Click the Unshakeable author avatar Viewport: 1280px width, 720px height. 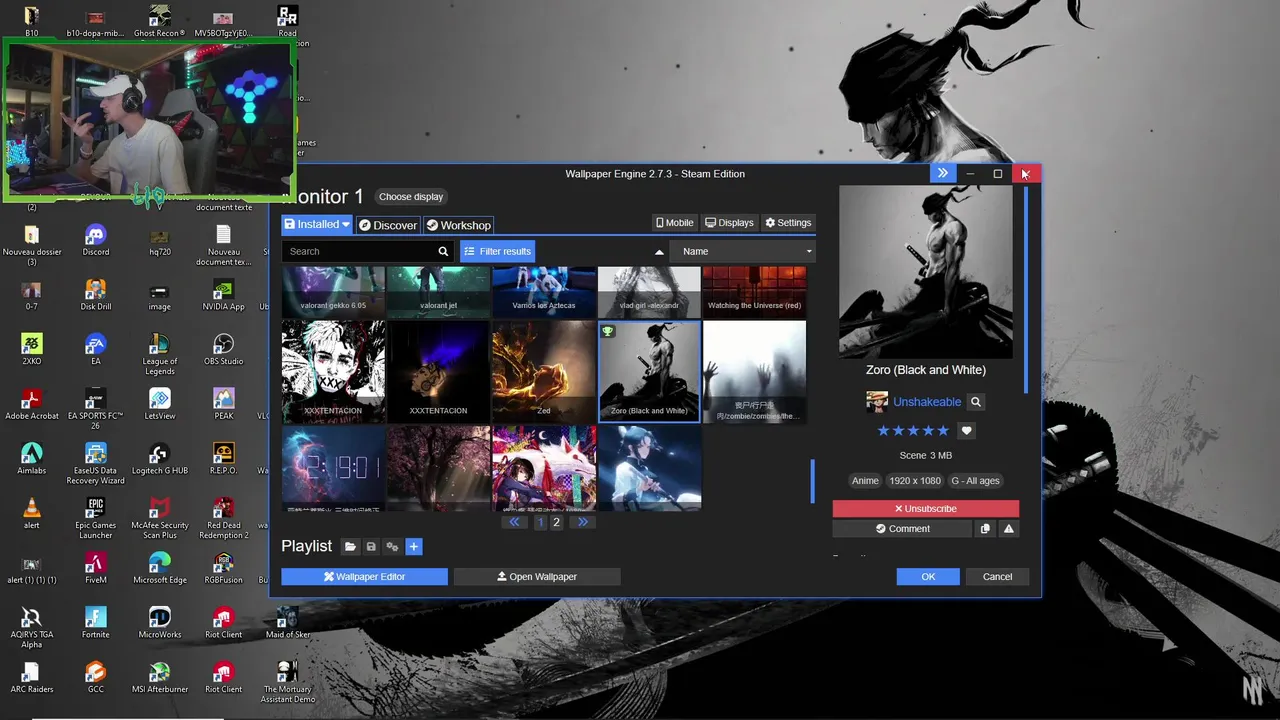877,402
